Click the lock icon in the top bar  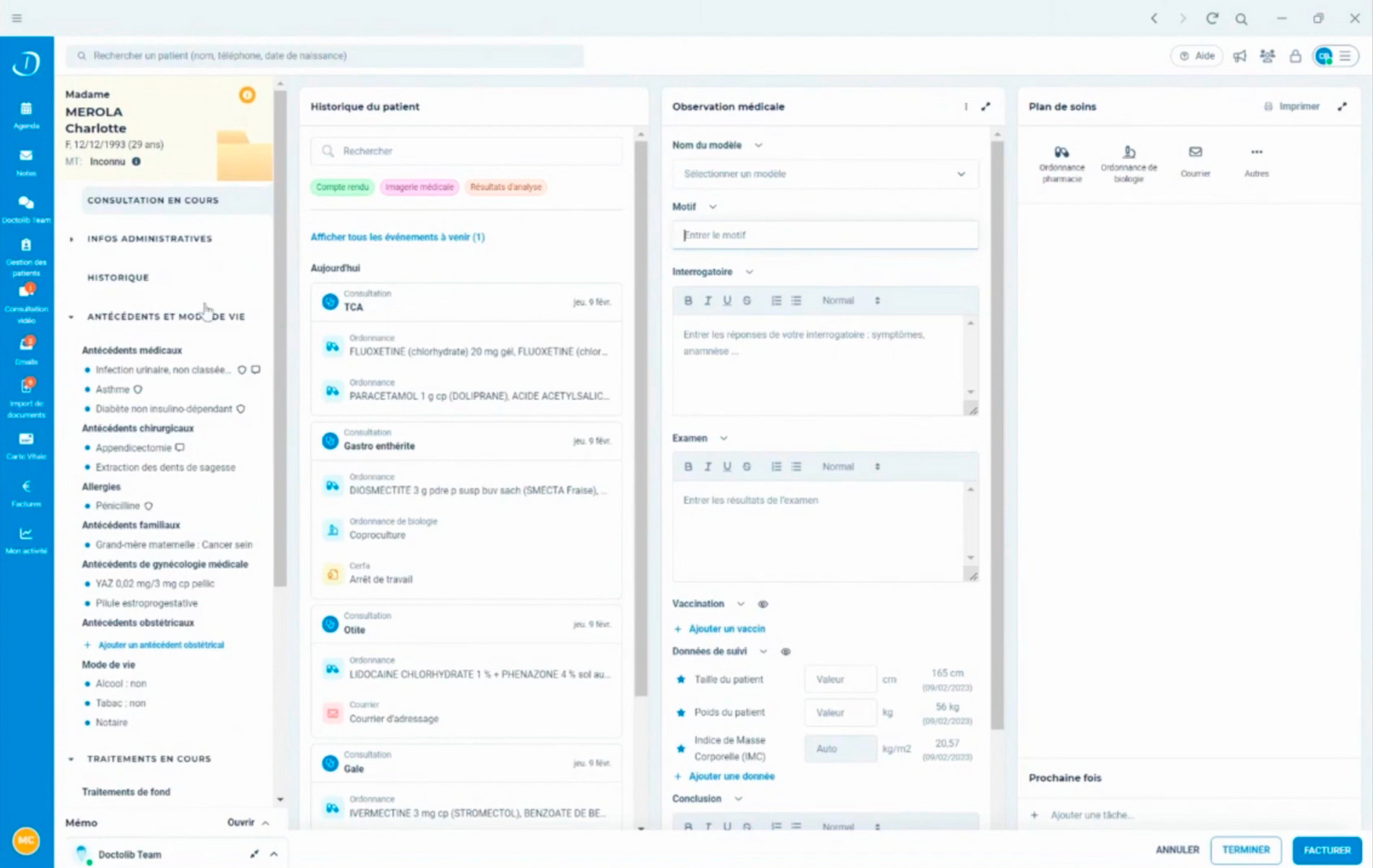point(1295,56)
